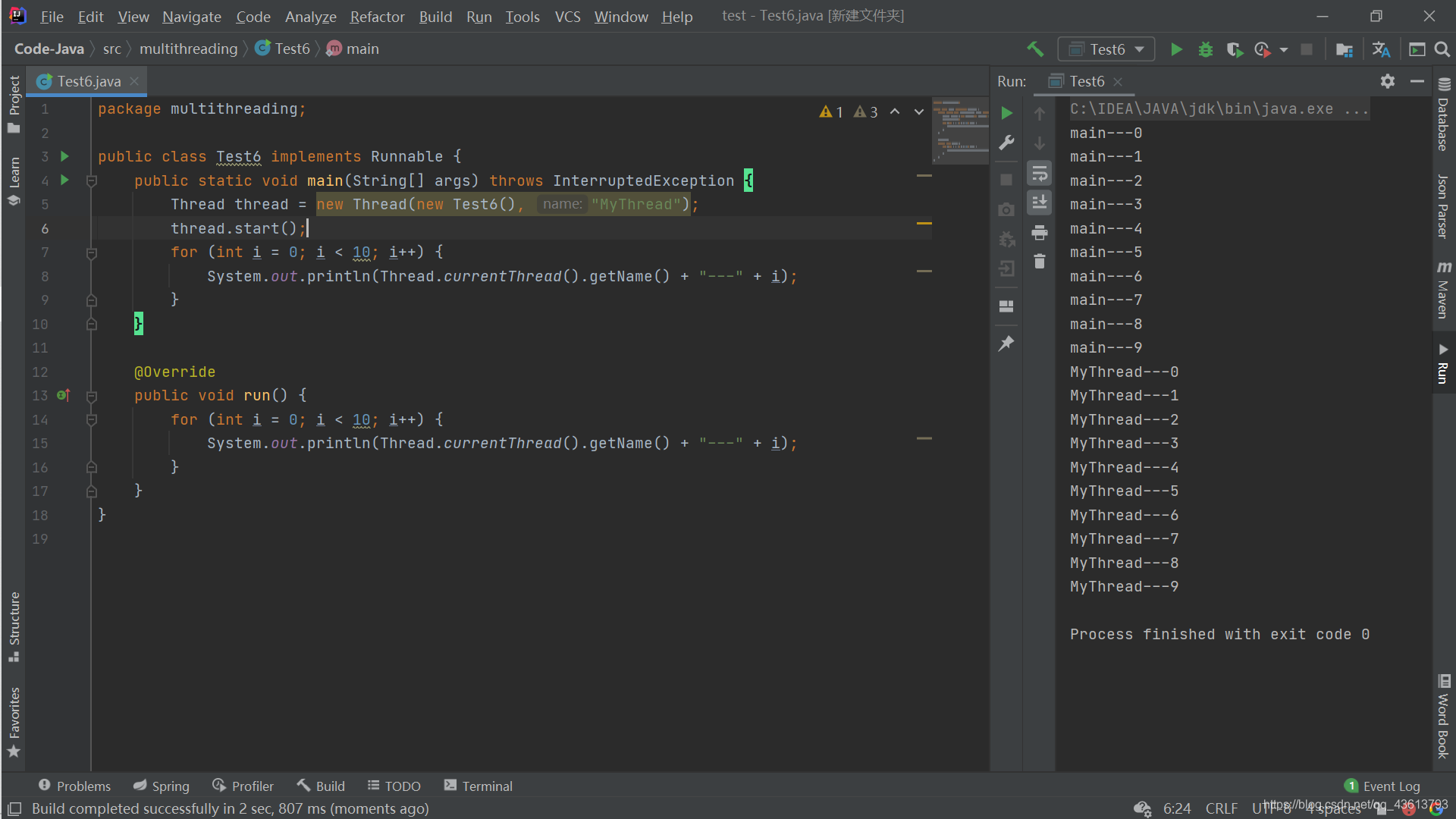Collapse the main method fold marker

click(x=92, y=181)
